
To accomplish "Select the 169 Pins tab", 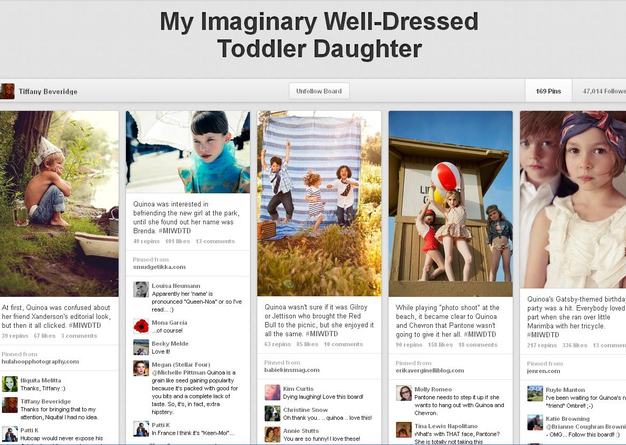I will (x=549, y=91).
